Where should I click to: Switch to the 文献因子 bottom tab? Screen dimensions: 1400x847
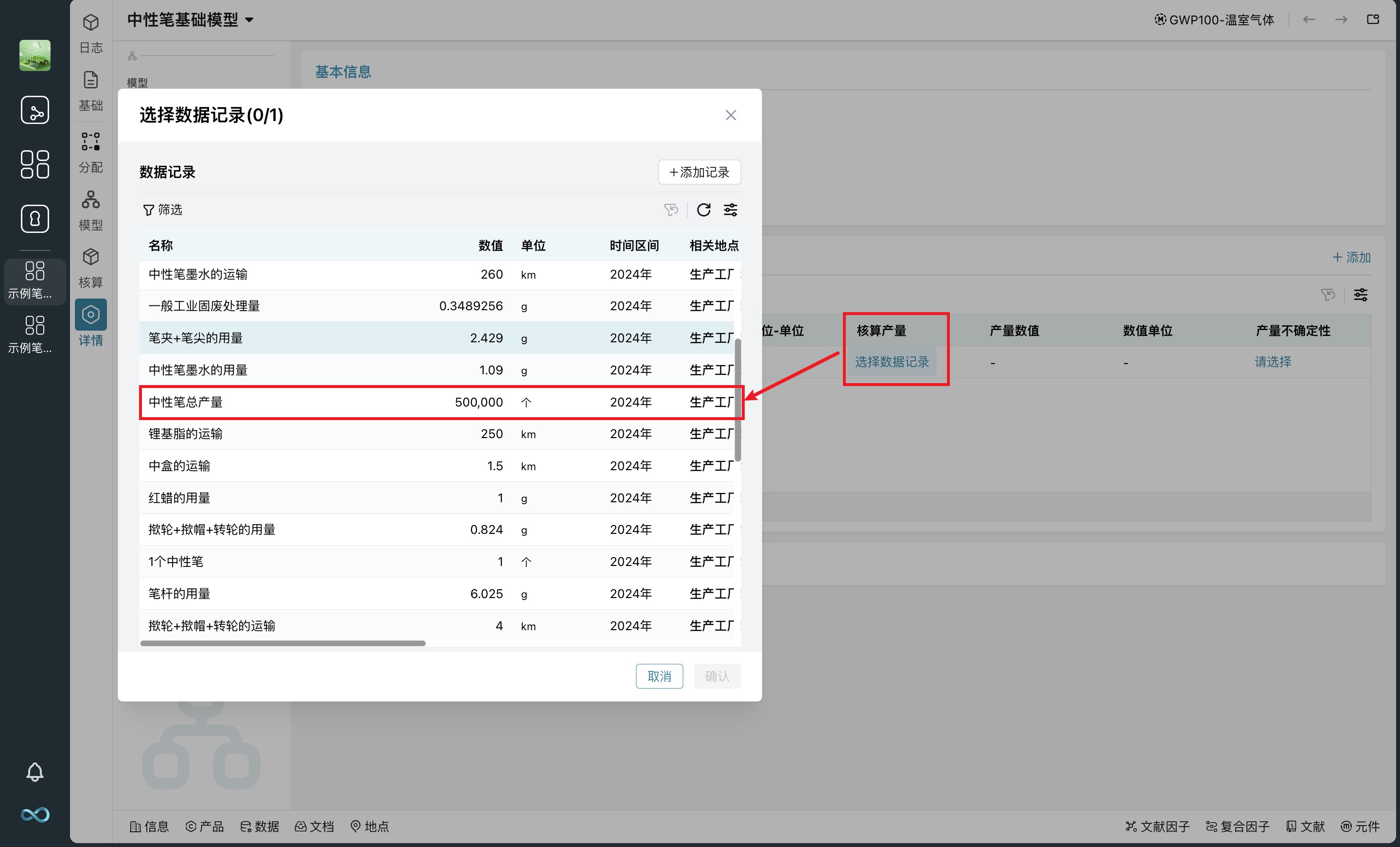coord(1157,826)
